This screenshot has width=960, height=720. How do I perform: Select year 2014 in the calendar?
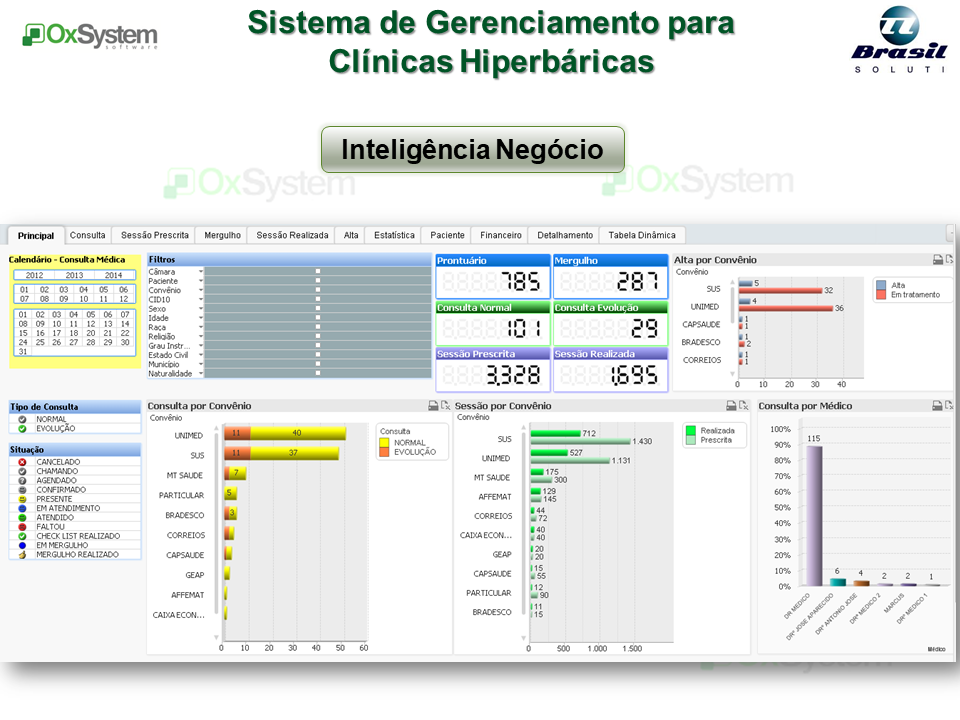pyautogui.click(x=113, y=275)
